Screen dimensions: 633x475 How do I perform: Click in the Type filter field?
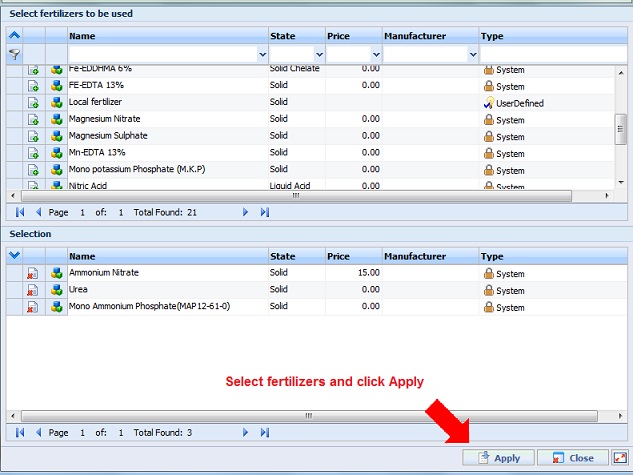(x=554, y=54)
